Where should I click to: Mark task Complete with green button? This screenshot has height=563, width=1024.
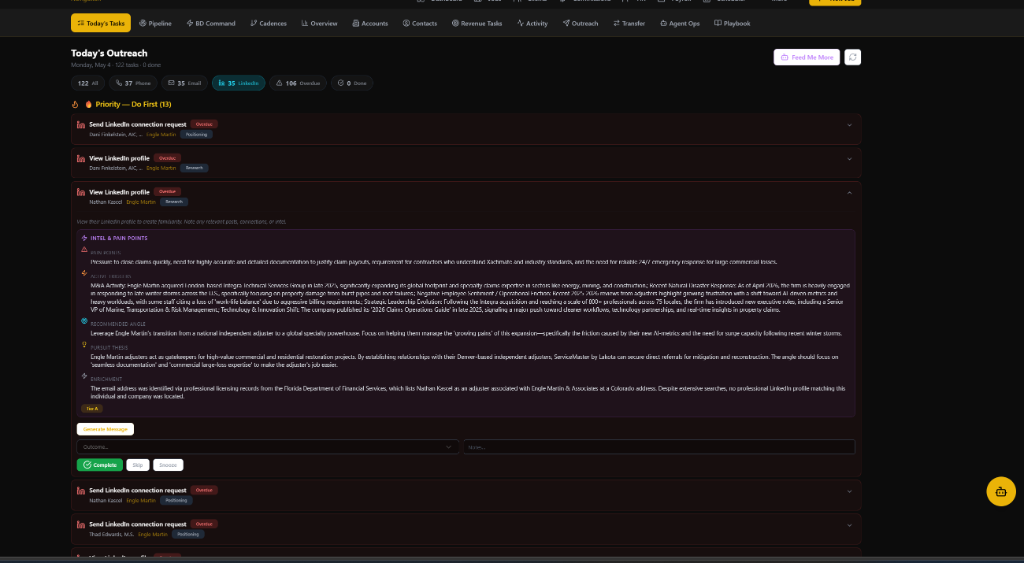click(99, 465)
